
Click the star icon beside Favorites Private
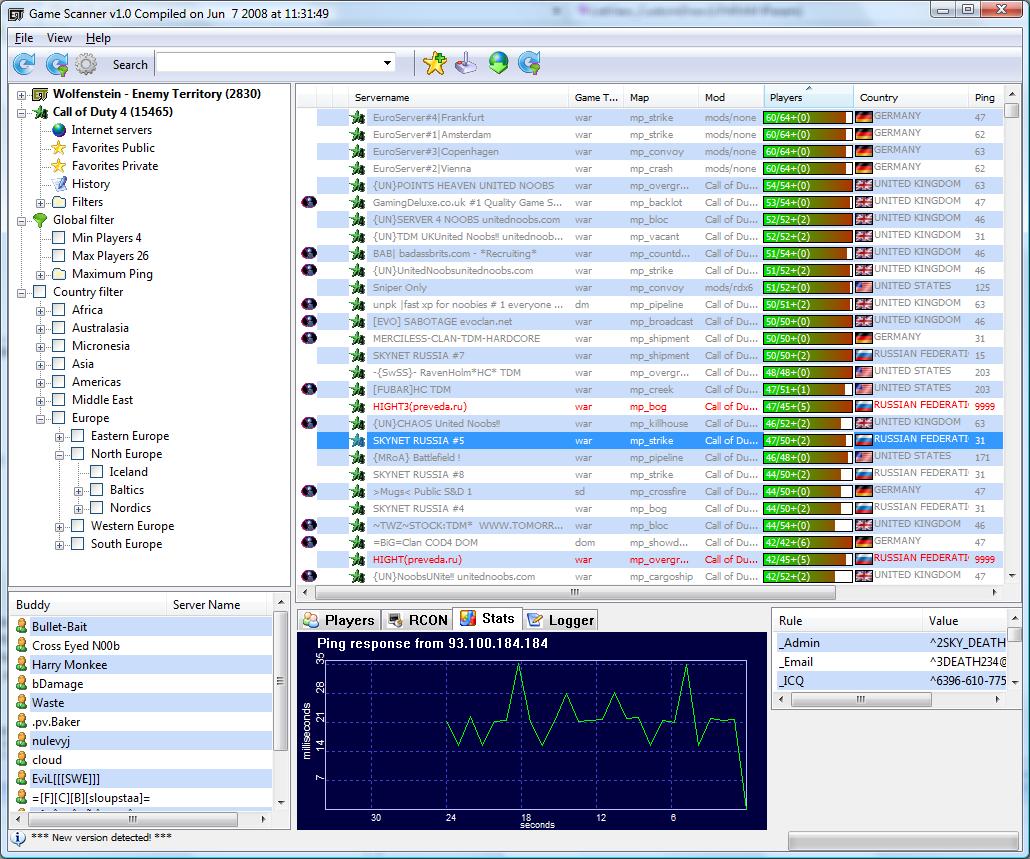tap(59, 165)
